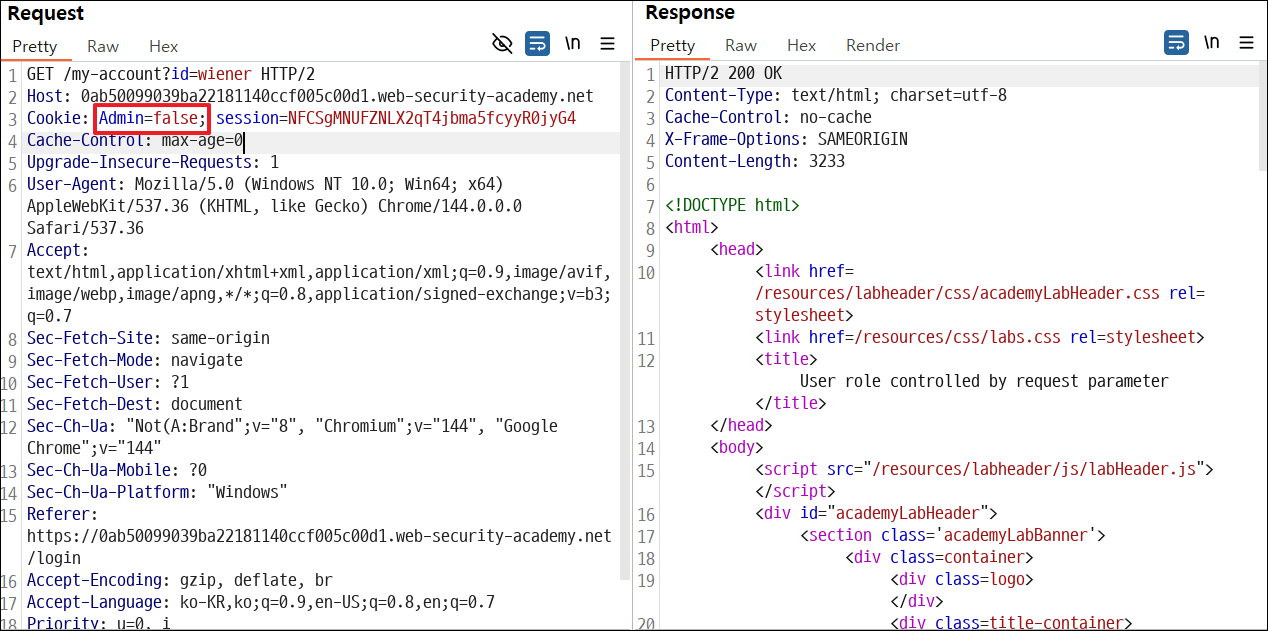
Task: Toggle word wrap icon in Request pane
Action: [537, 43]
